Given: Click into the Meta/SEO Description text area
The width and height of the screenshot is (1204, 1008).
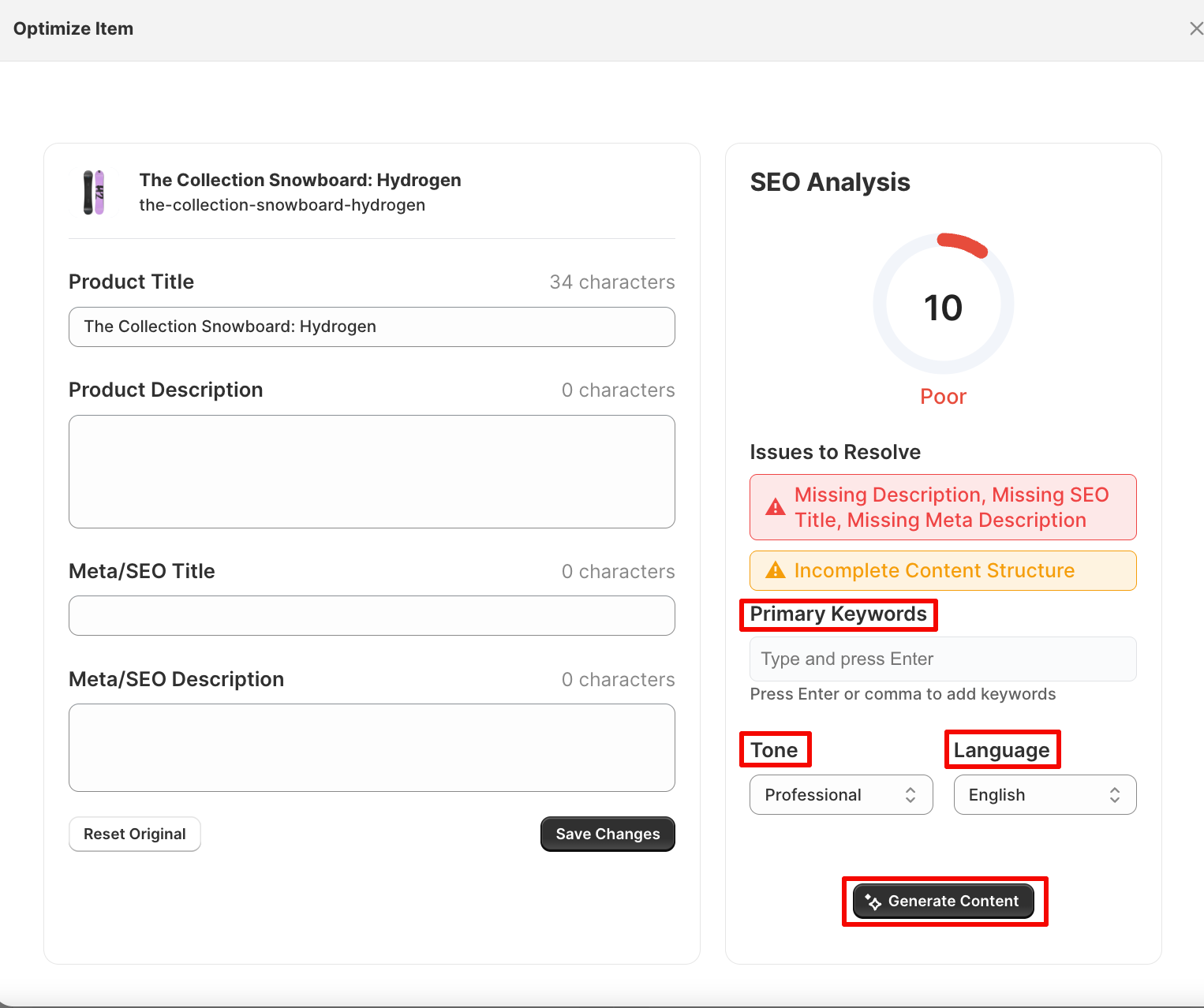Looking at the screenshot, I should (372, 748).
